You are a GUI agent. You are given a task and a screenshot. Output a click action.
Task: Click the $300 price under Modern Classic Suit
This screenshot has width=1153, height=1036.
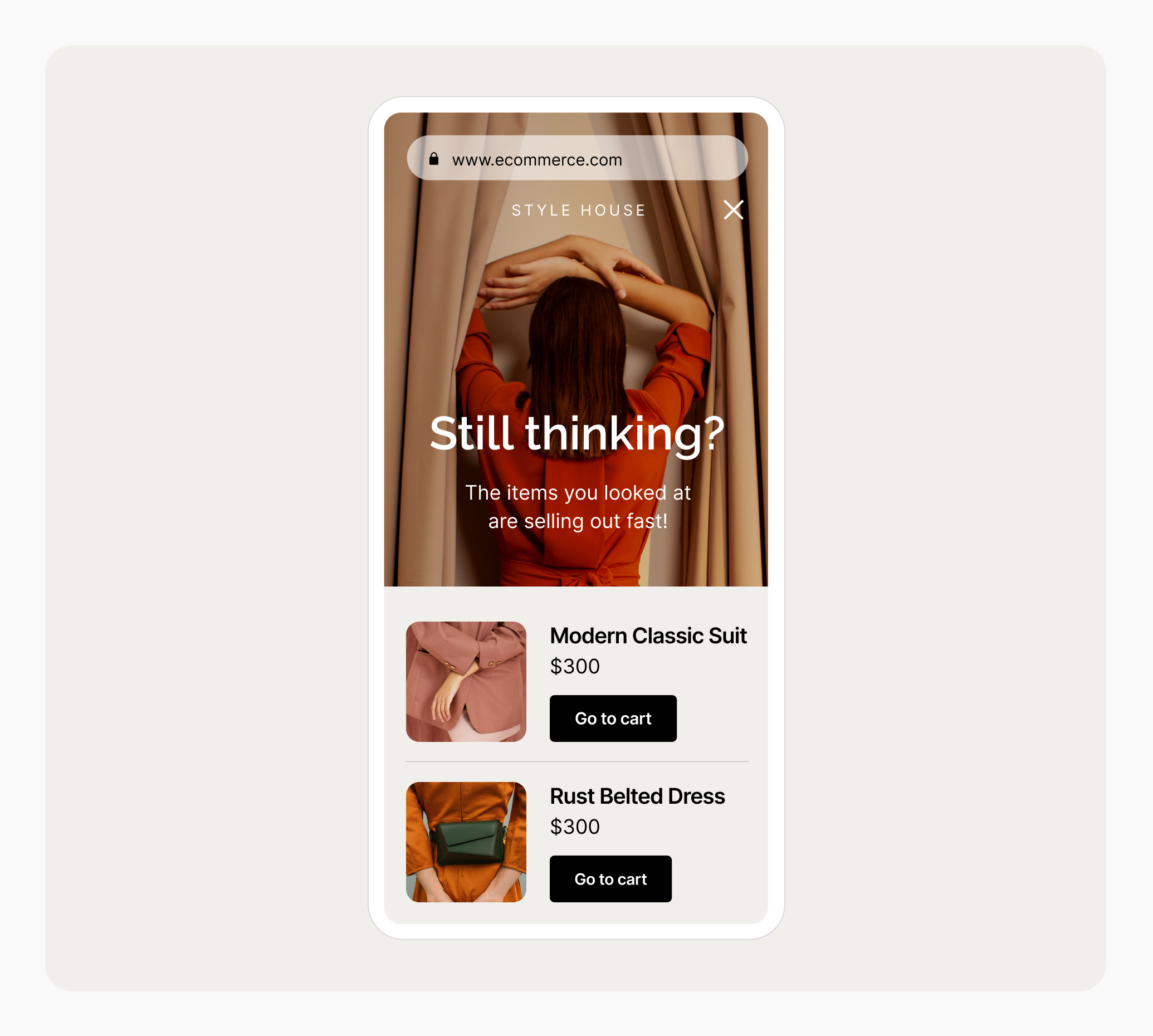tap(575, 666)
